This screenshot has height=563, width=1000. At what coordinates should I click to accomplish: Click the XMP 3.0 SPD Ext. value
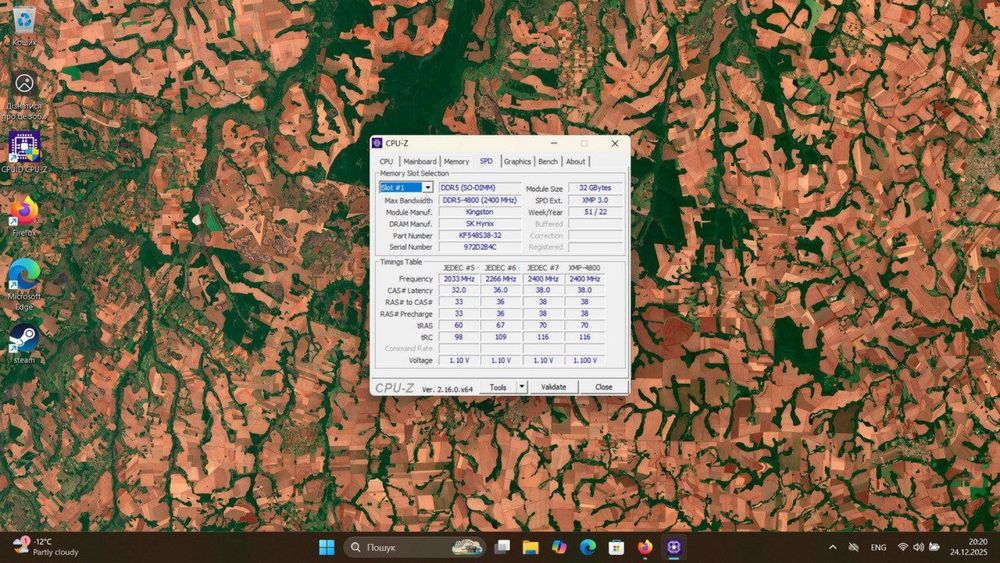click(x=595, y=200)
